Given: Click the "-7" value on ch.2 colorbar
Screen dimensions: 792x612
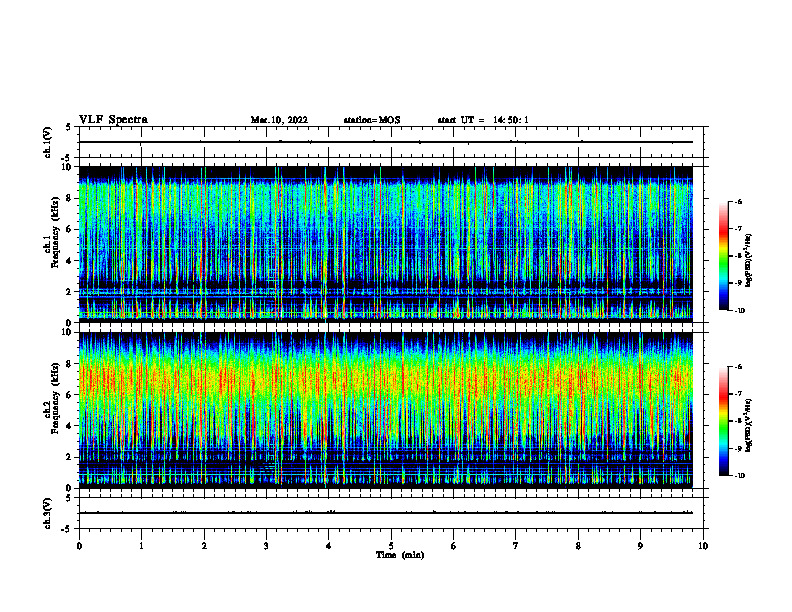Looking at the screenshot, I should click(x=739, y=394).
